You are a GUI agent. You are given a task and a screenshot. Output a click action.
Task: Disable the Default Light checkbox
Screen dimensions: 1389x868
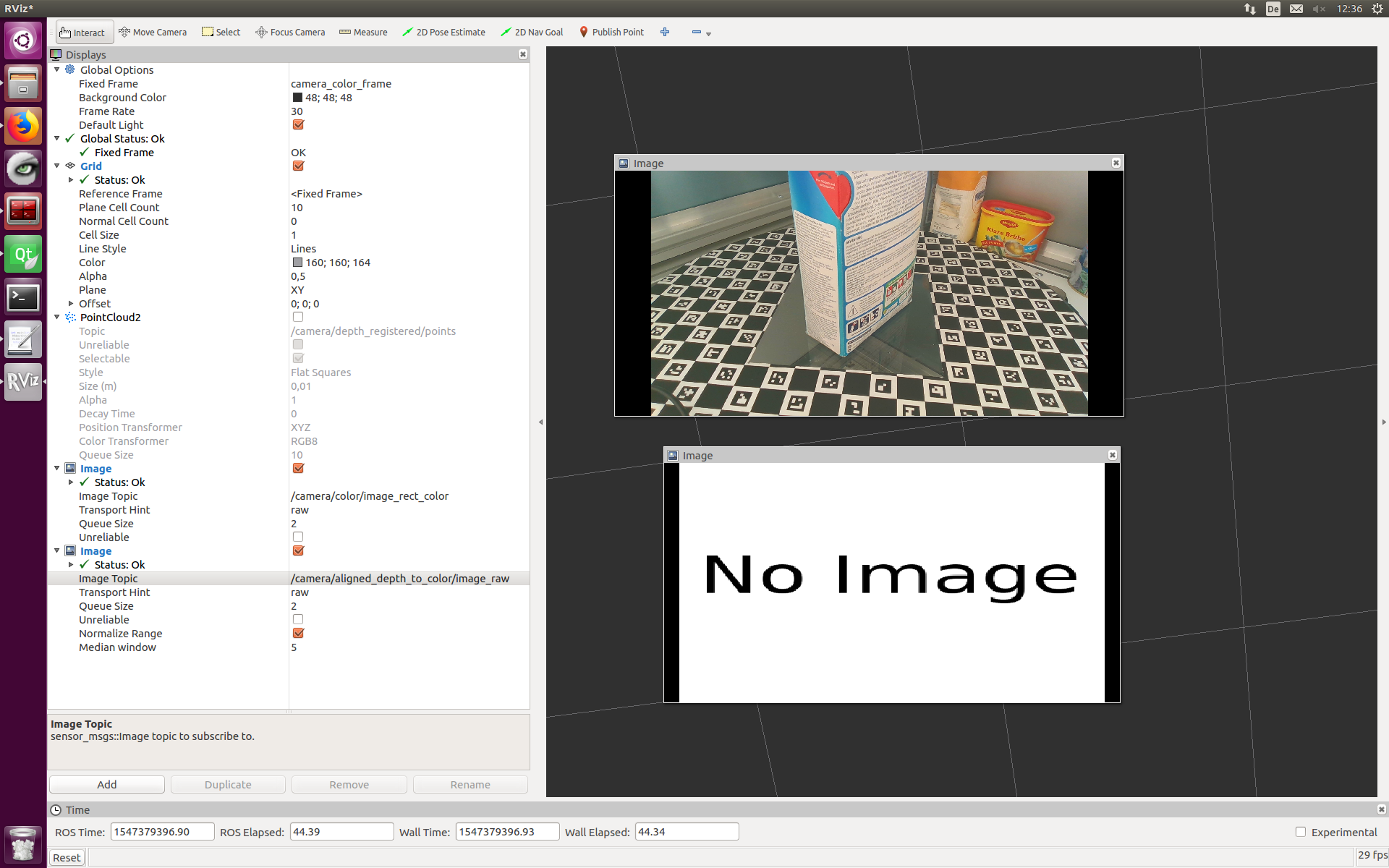tap(298, 124)
